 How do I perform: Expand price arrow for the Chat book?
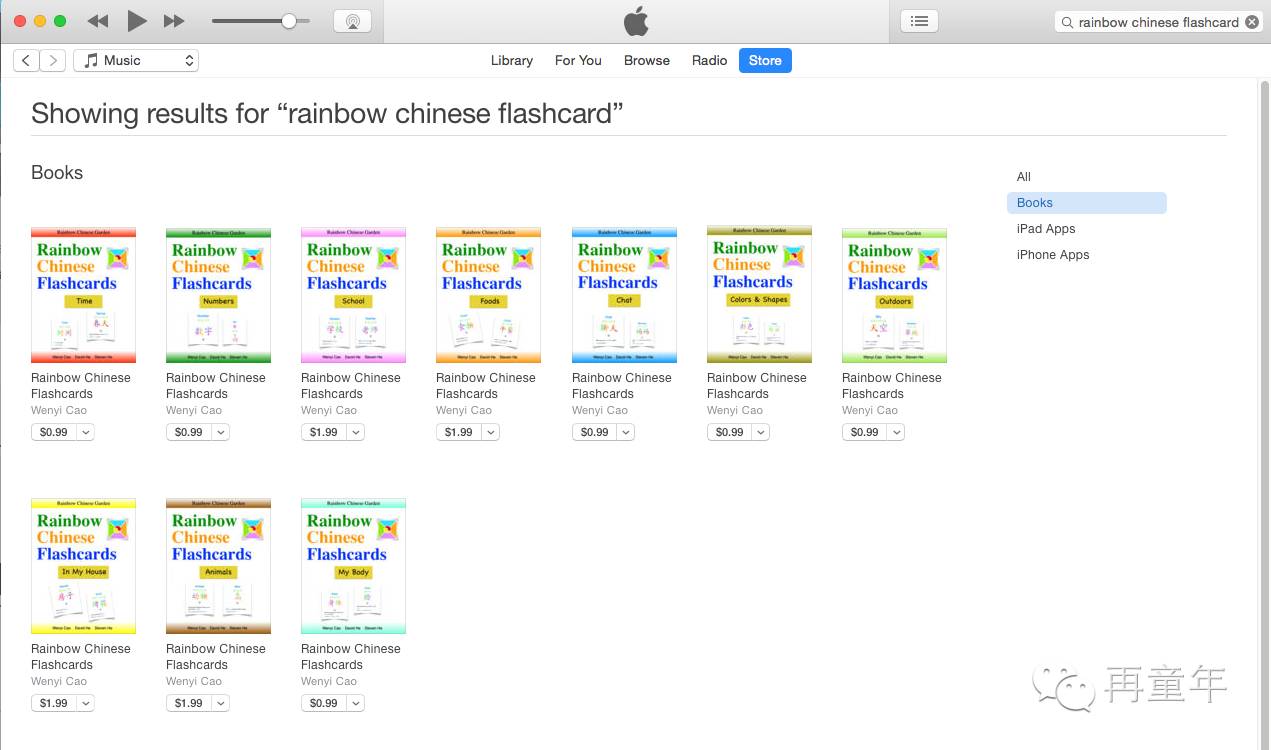pyautogui.click(x=627, y=432)
